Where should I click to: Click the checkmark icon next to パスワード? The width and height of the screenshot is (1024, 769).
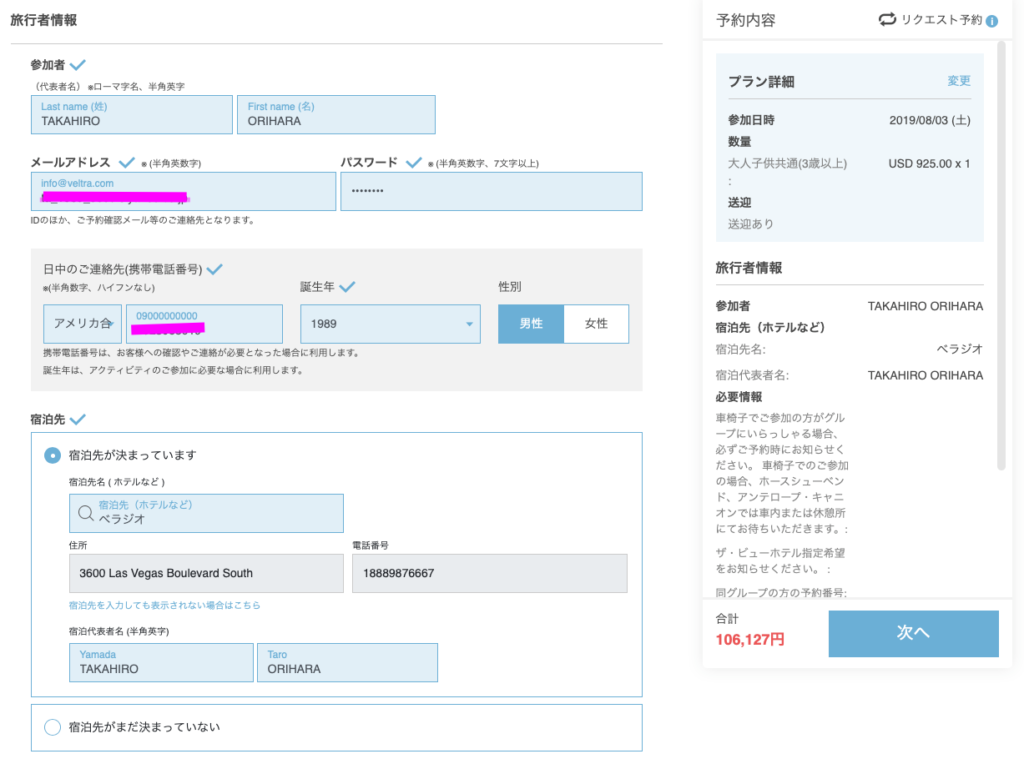click(414, 162)
